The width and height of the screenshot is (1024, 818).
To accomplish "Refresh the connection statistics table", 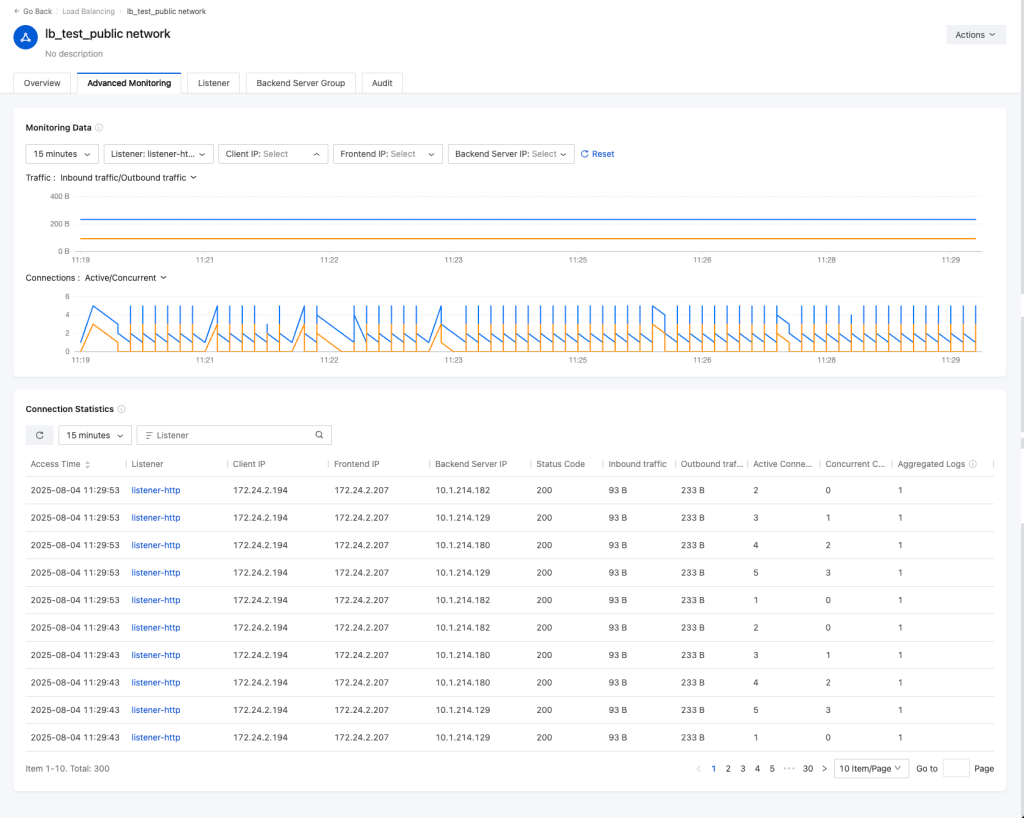I will click(x=39, y=435).
